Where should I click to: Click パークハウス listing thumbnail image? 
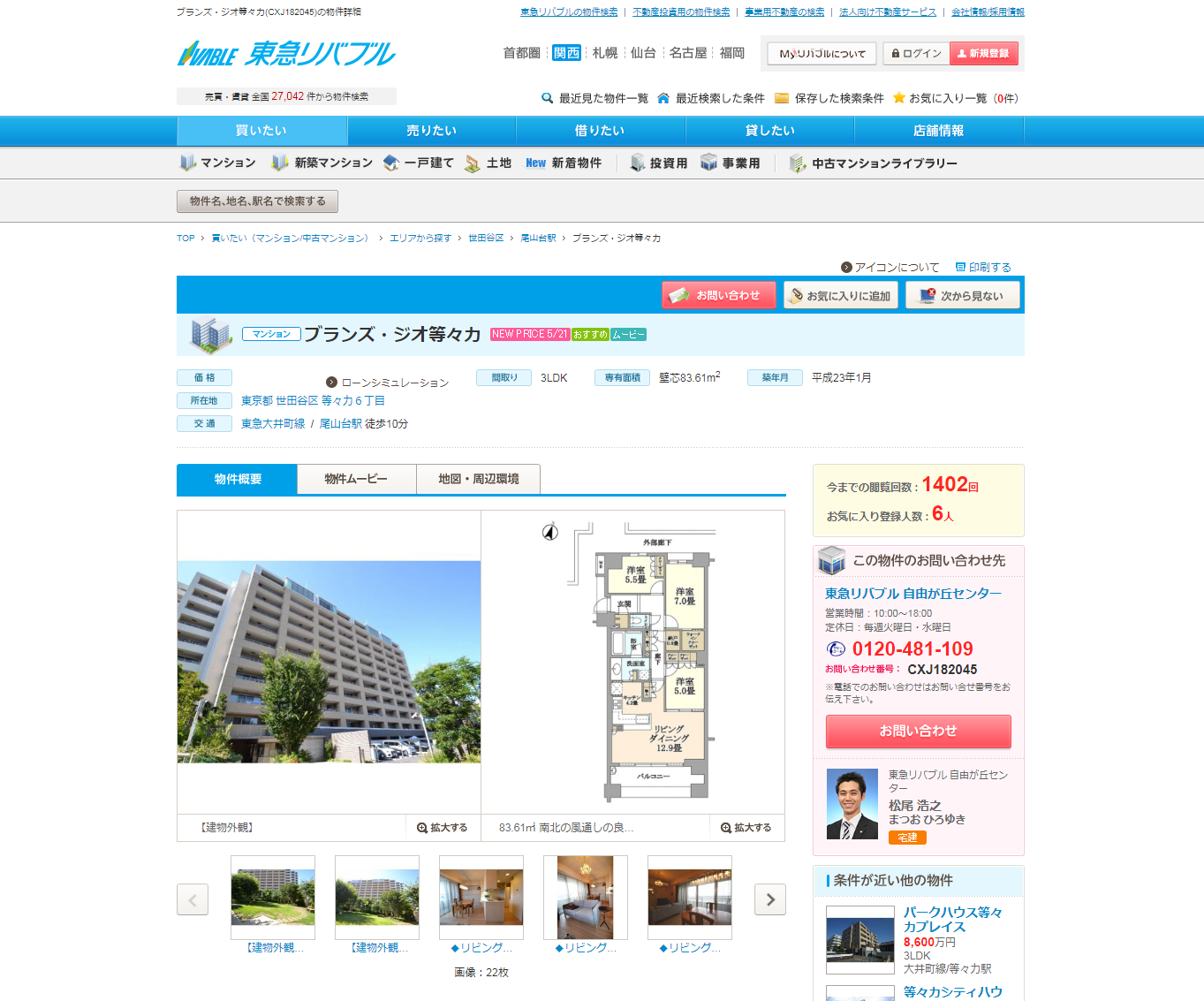pos(860,940)
